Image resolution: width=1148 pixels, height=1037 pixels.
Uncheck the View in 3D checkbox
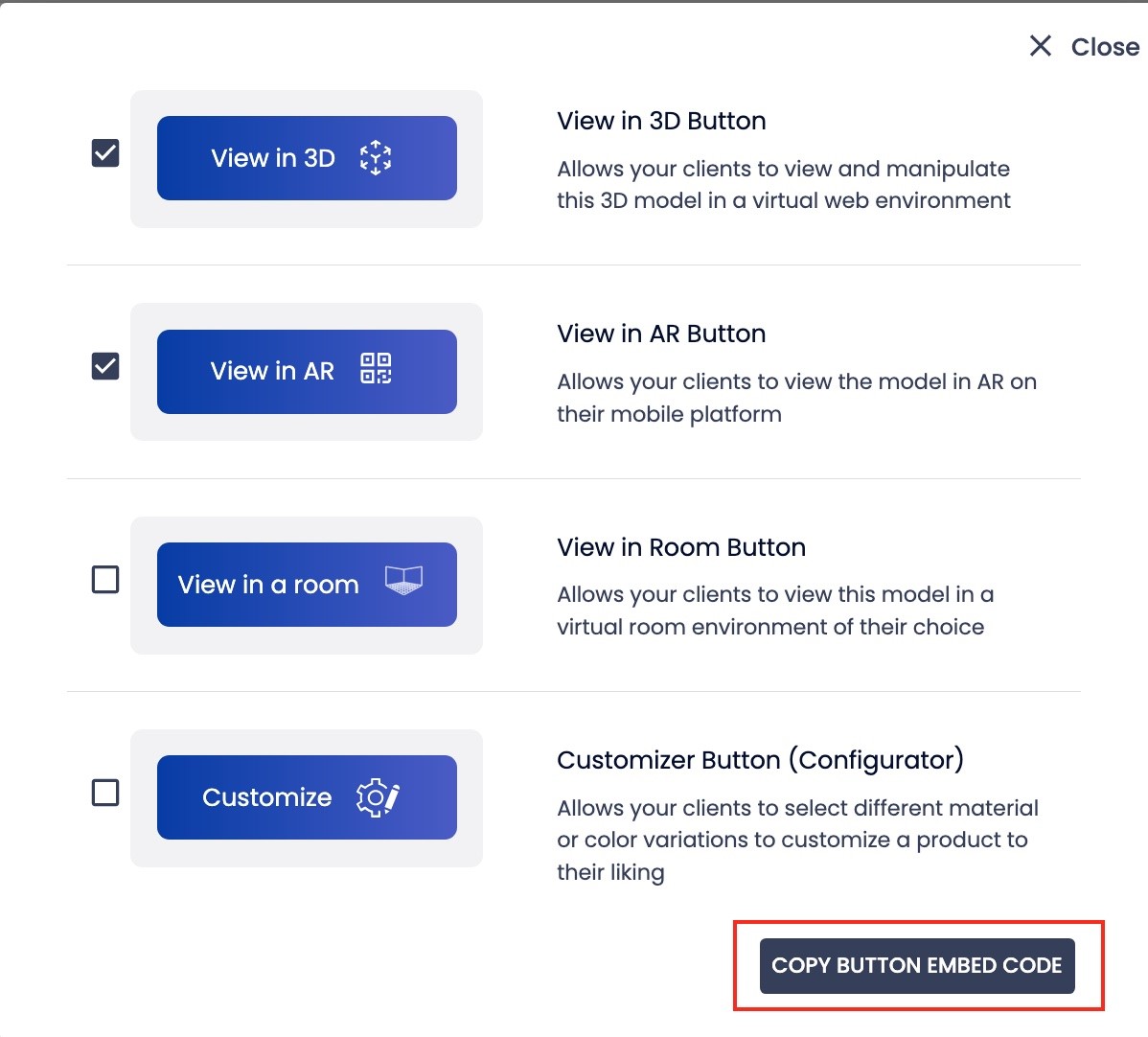click(x=105, y=153)
